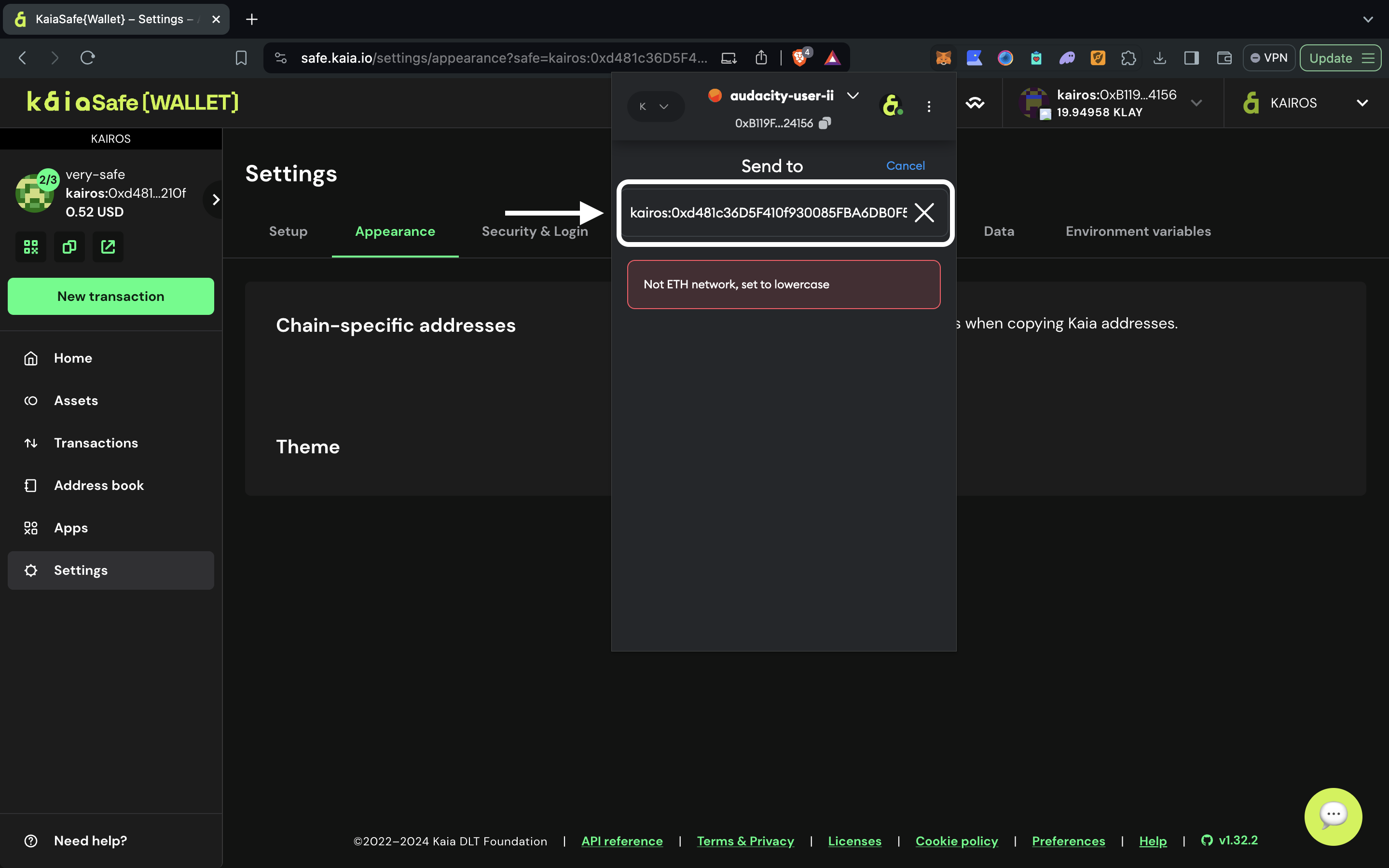Click the MetaMask fox extension icon
Screen dimensions: 1389x868
point(943,58)
